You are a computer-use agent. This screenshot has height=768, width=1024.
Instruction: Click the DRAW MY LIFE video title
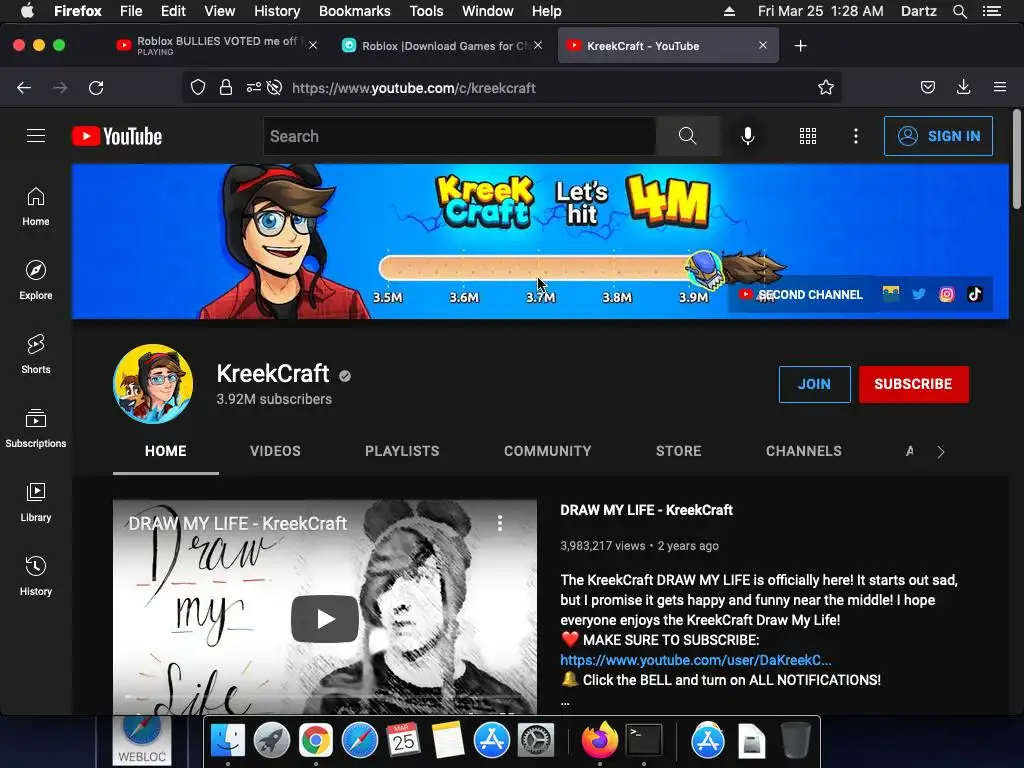click(x=647, y=510)
